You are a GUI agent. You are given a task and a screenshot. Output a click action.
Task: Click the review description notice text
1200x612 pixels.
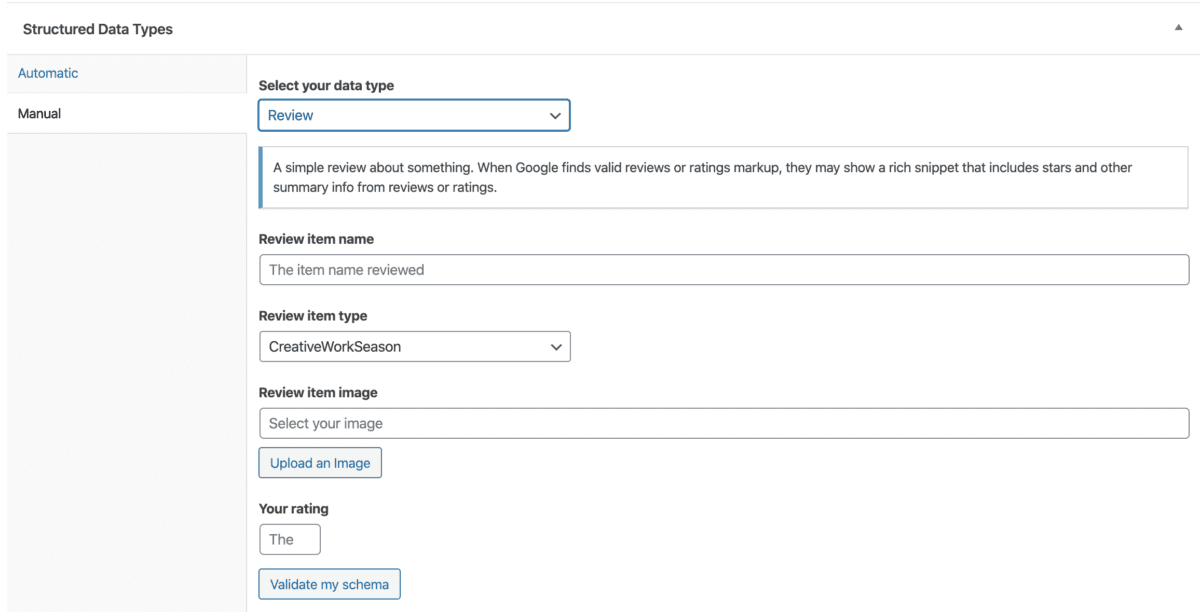point(702,177)
